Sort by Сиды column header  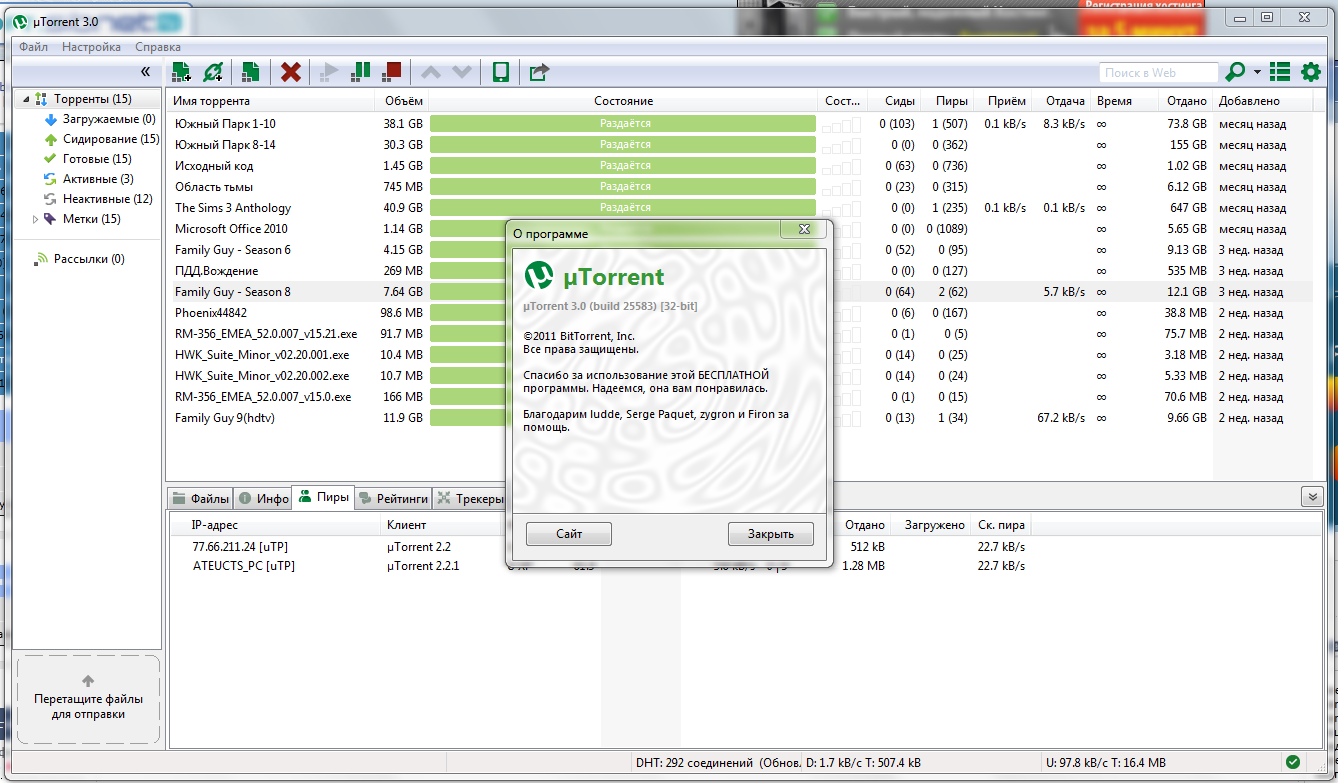tap(892, 101)
